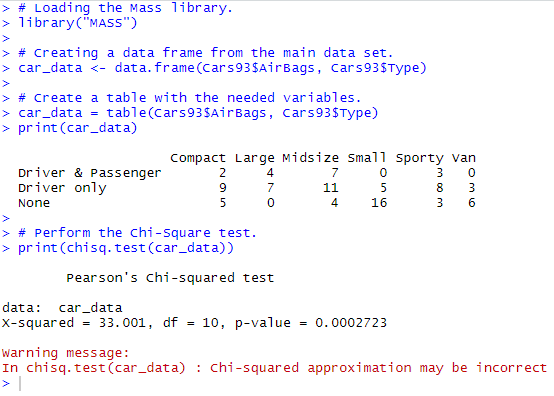554x396 pixels.
Task: Click the Small column header
Action: click(x=367, y=158)
